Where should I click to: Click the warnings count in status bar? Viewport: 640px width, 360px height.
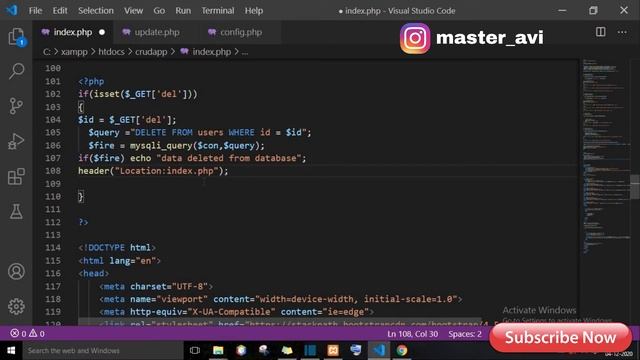(x=37, y=334)
